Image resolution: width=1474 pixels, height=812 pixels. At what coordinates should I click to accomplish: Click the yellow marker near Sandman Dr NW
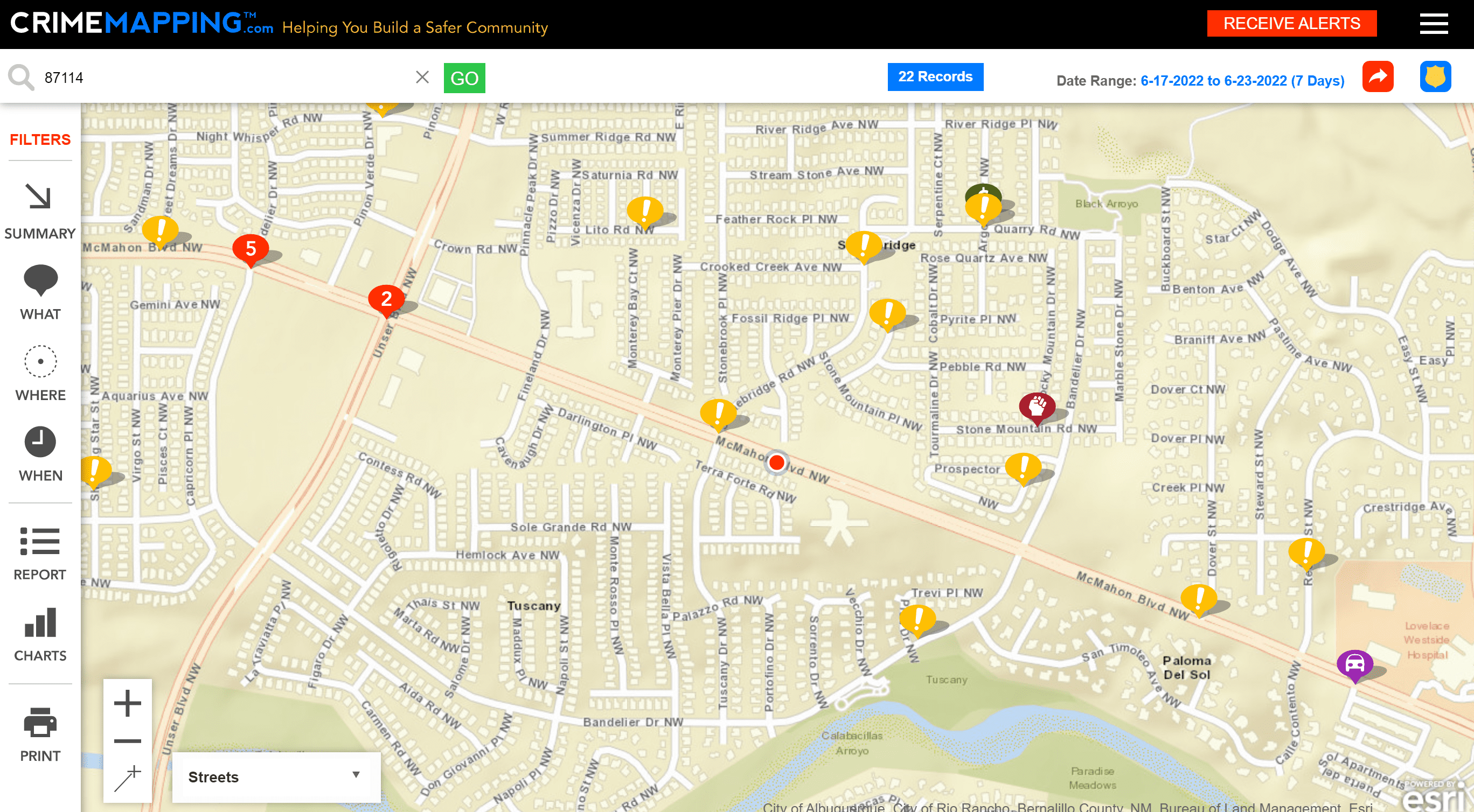[159, 231]
